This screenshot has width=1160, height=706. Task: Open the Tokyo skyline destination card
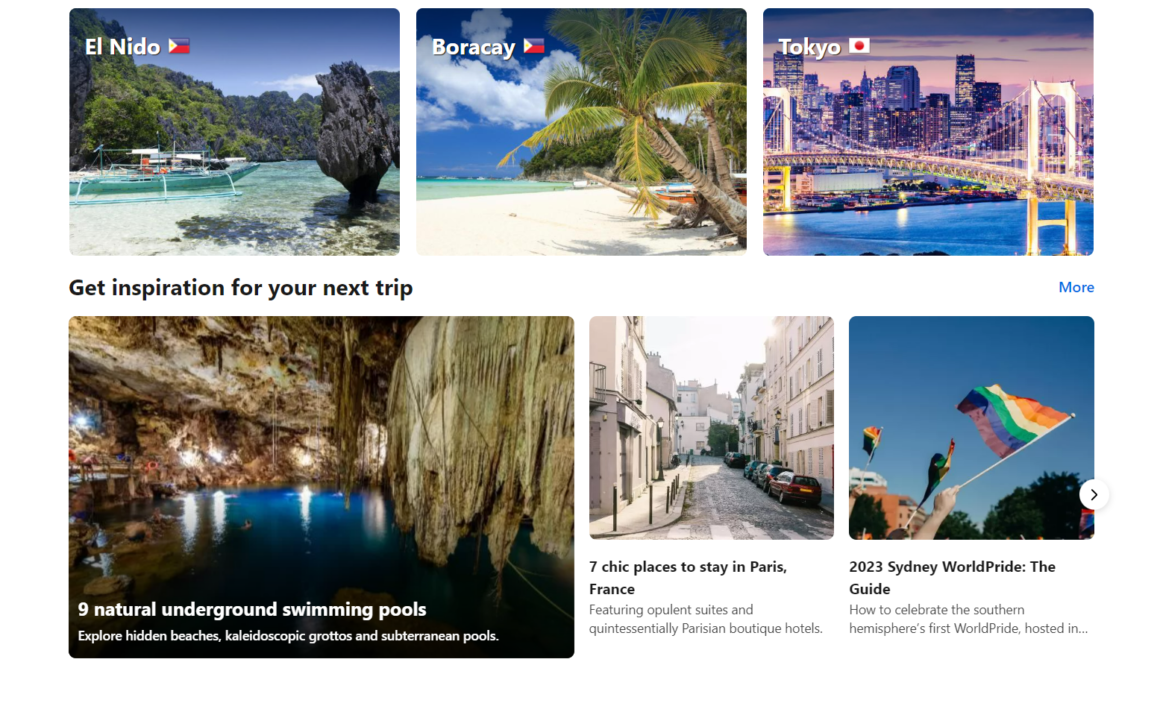[928, 132]
